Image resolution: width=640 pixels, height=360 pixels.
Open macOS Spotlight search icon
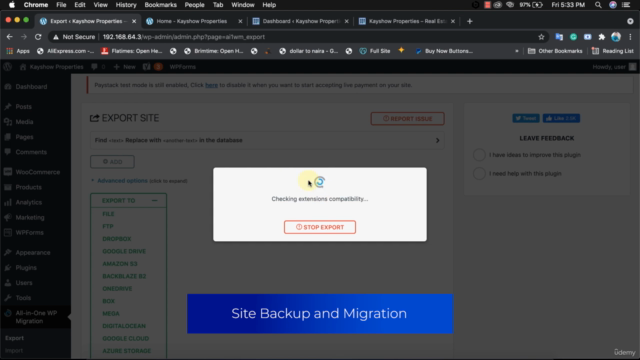pos(598,5)
